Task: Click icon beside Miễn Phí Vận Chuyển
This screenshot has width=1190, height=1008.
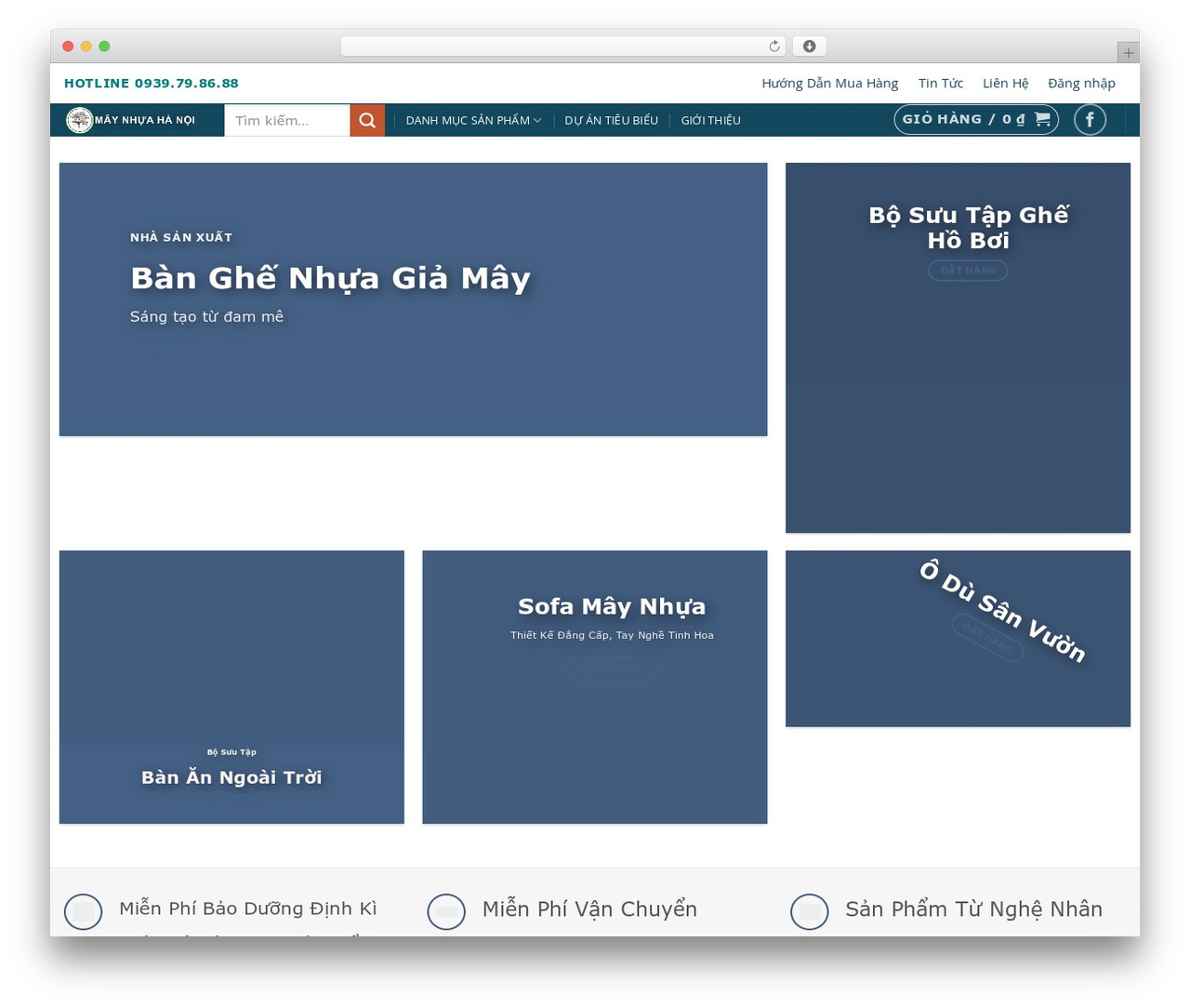Action: 446,912
